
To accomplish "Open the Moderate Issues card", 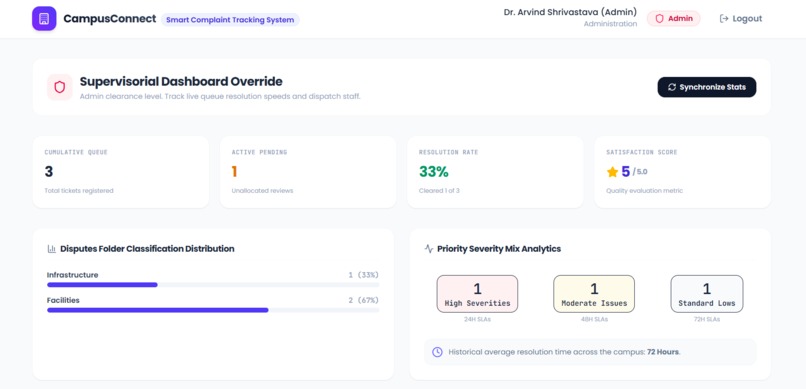I will coord(594,294).
